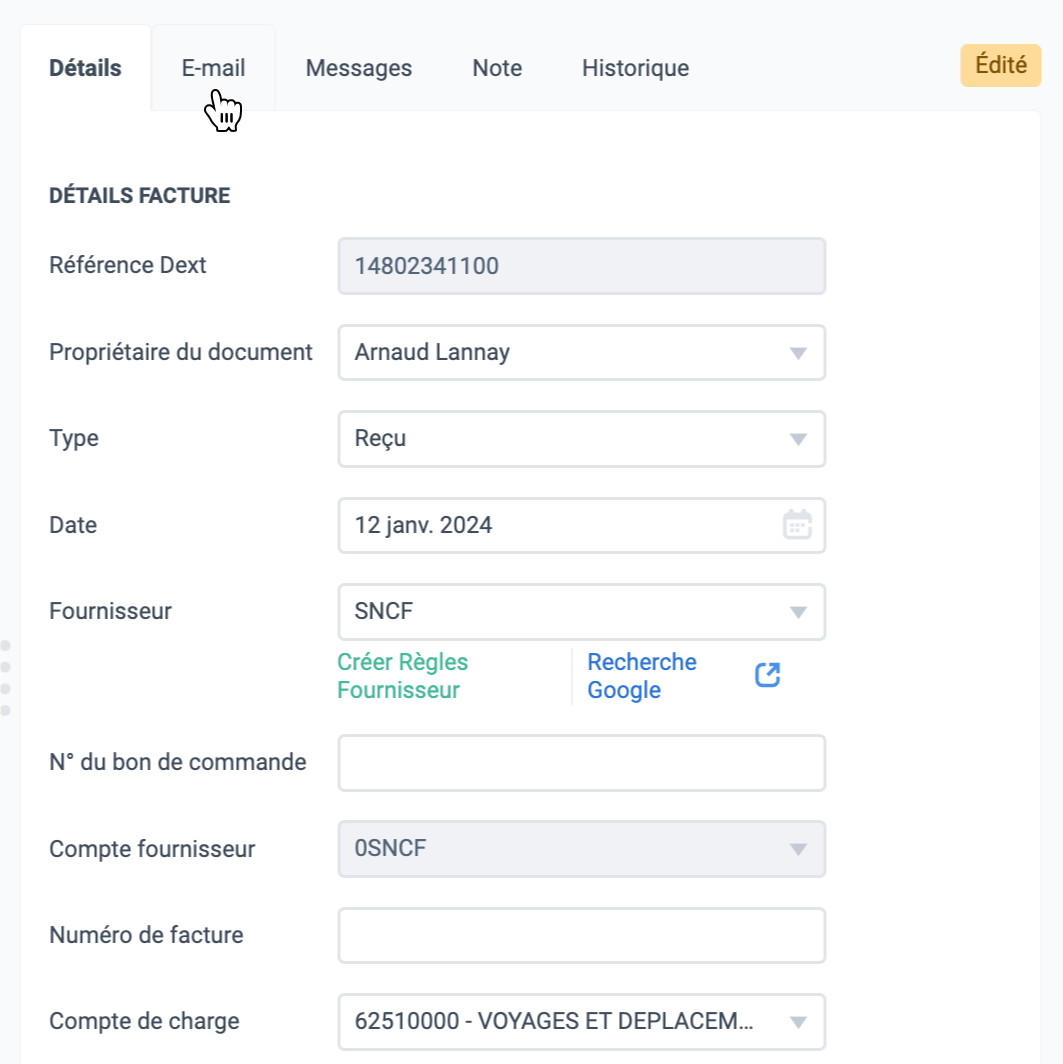
Task: Click the Fournisseur dropdown arrow
Action: pos(798,612)
